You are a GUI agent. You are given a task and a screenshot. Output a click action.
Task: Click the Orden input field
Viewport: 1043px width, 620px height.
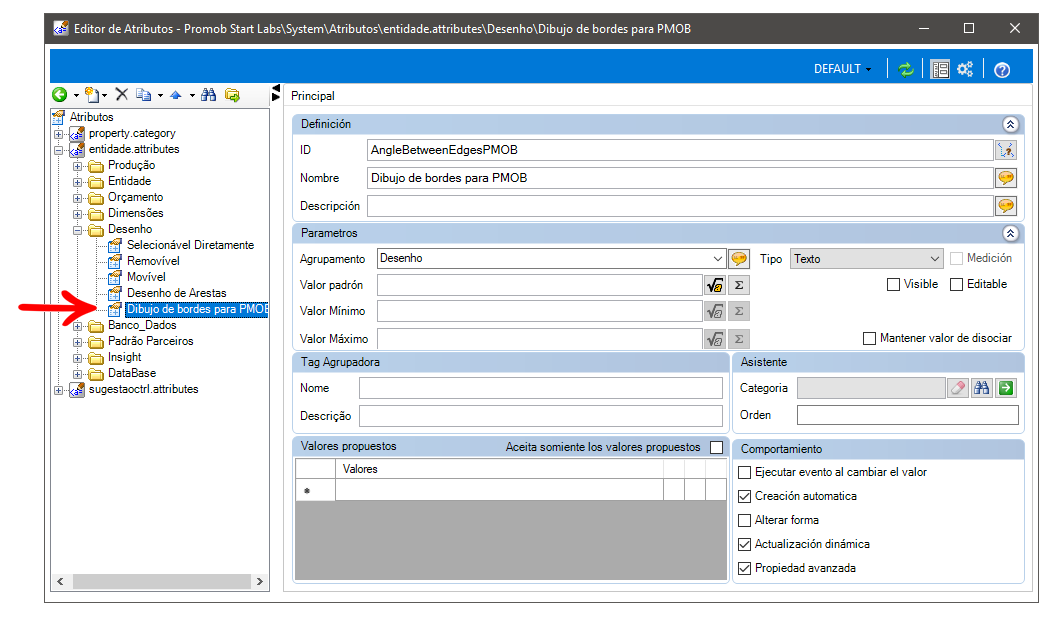pyautogui.click(x=907, y=415)
